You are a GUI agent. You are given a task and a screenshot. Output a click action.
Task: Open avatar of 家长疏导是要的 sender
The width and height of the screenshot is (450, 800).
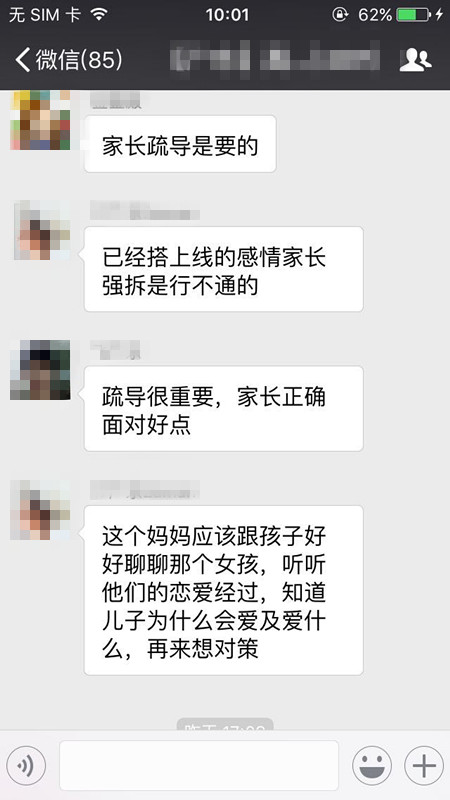click(x=40, y=120)
